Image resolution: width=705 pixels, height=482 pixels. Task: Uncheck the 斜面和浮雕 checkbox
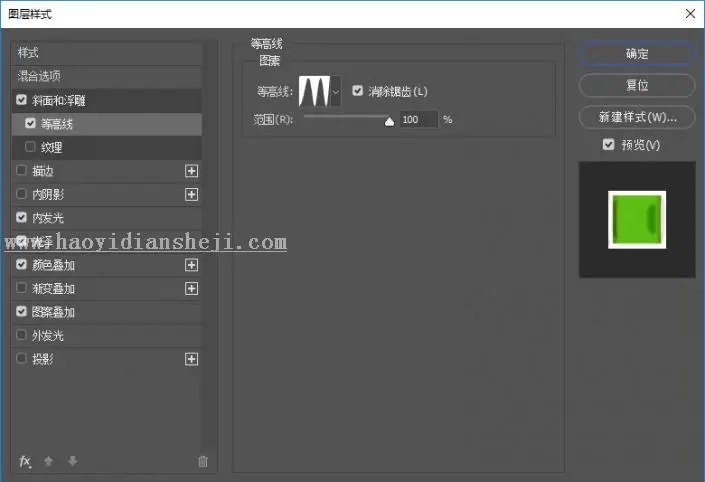click(22, 99)
